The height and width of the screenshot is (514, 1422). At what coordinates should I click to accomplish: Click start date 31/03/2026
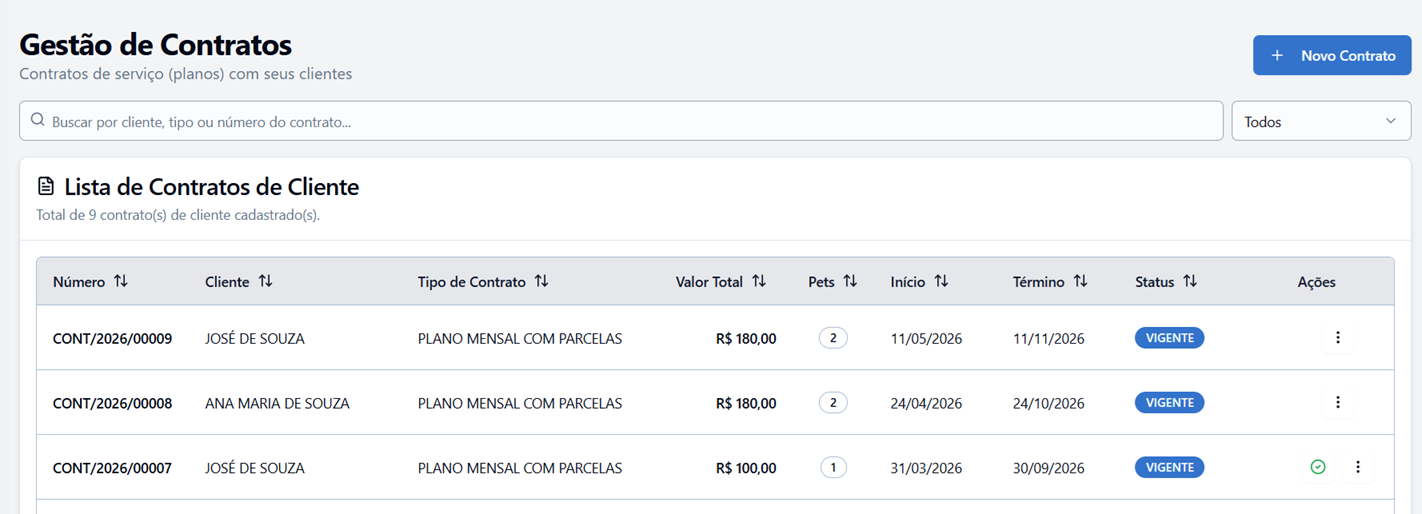point(926,468)
